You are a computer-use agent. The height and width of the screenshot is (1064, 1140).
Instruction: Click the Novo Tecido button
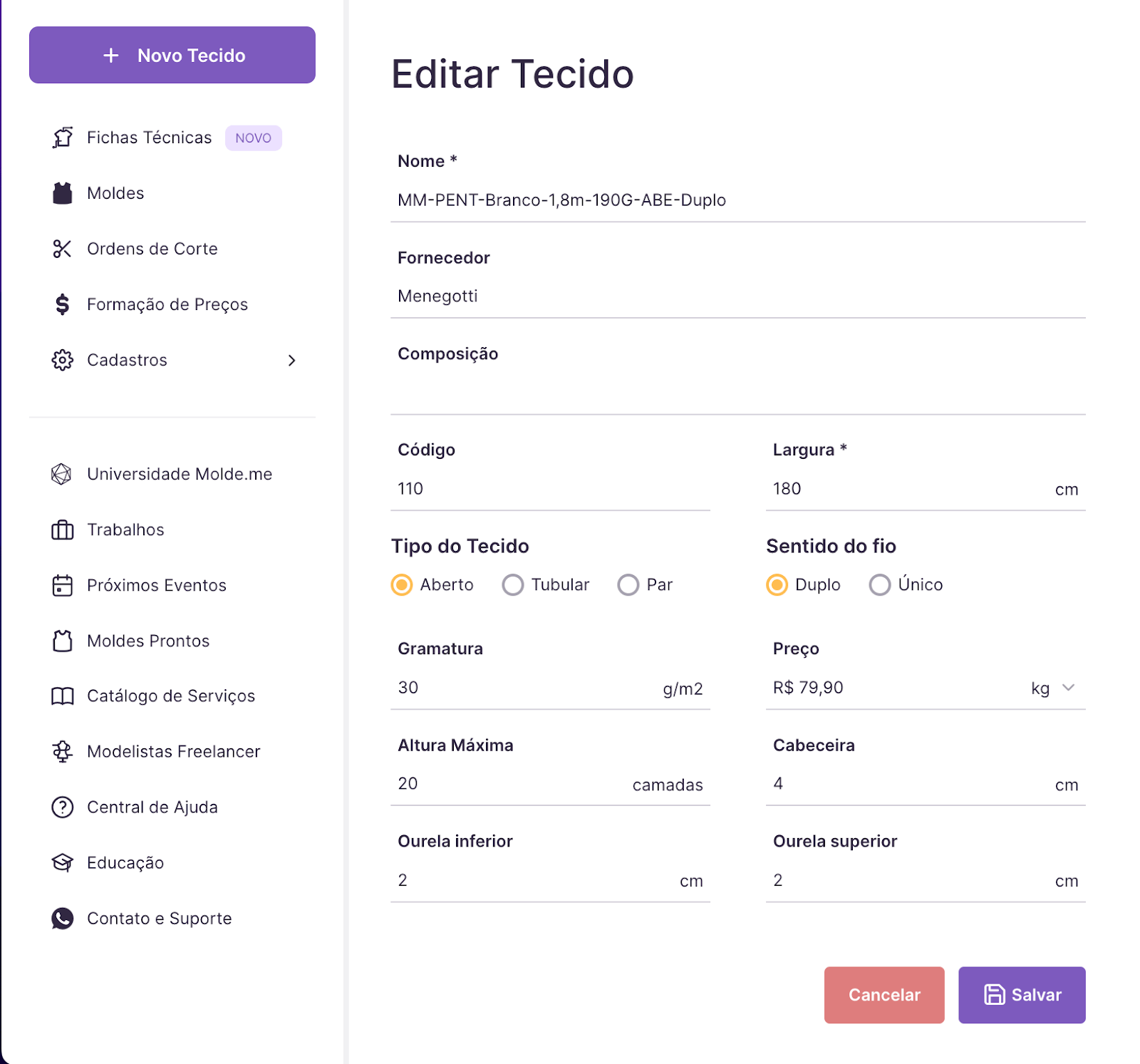172,55
